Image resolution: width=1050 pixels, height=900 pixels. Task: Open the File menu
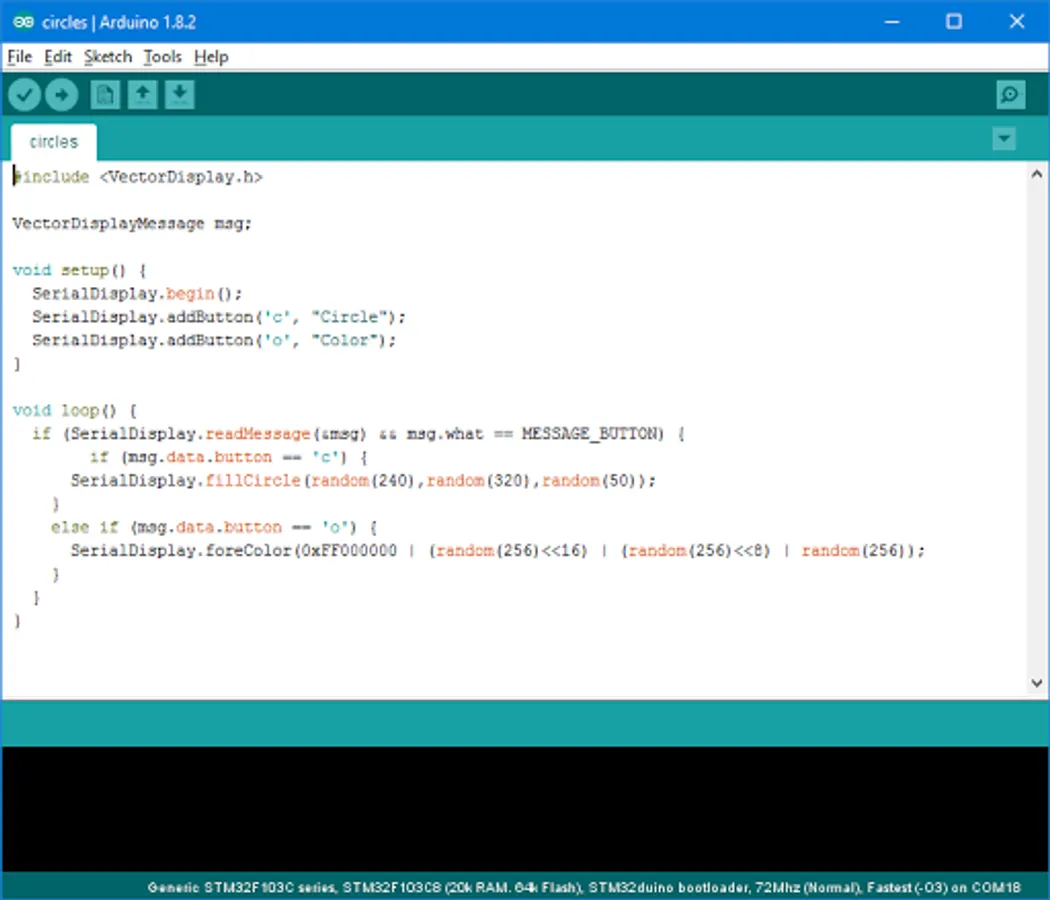pos(19,57)
